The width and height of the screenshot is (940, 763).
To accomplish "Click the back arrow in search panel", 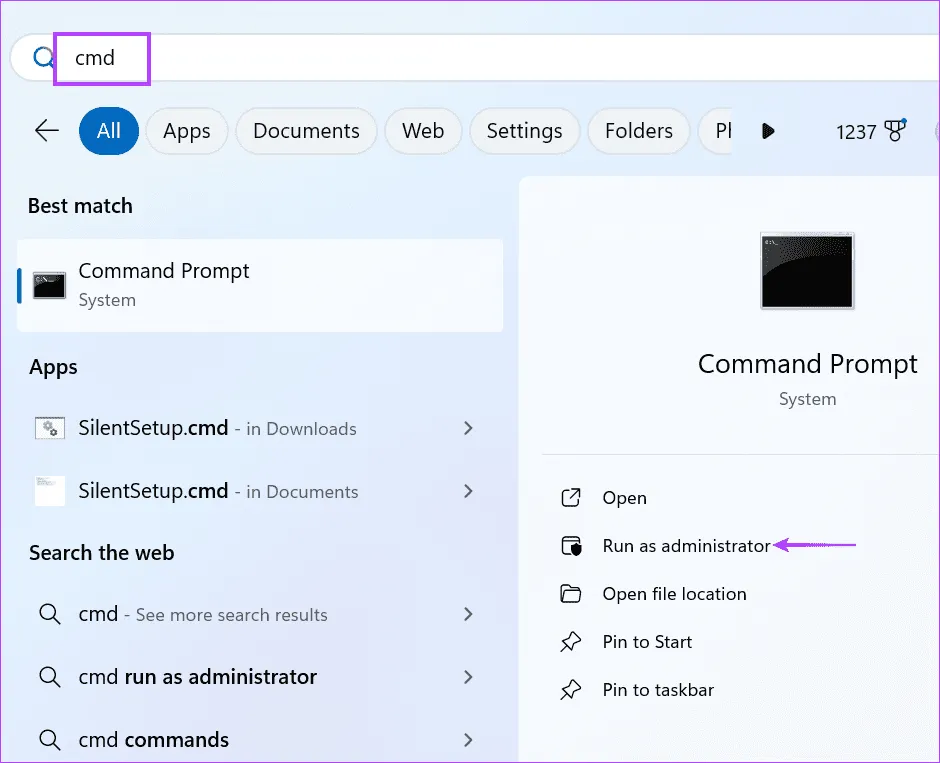I will coord(46,131).
